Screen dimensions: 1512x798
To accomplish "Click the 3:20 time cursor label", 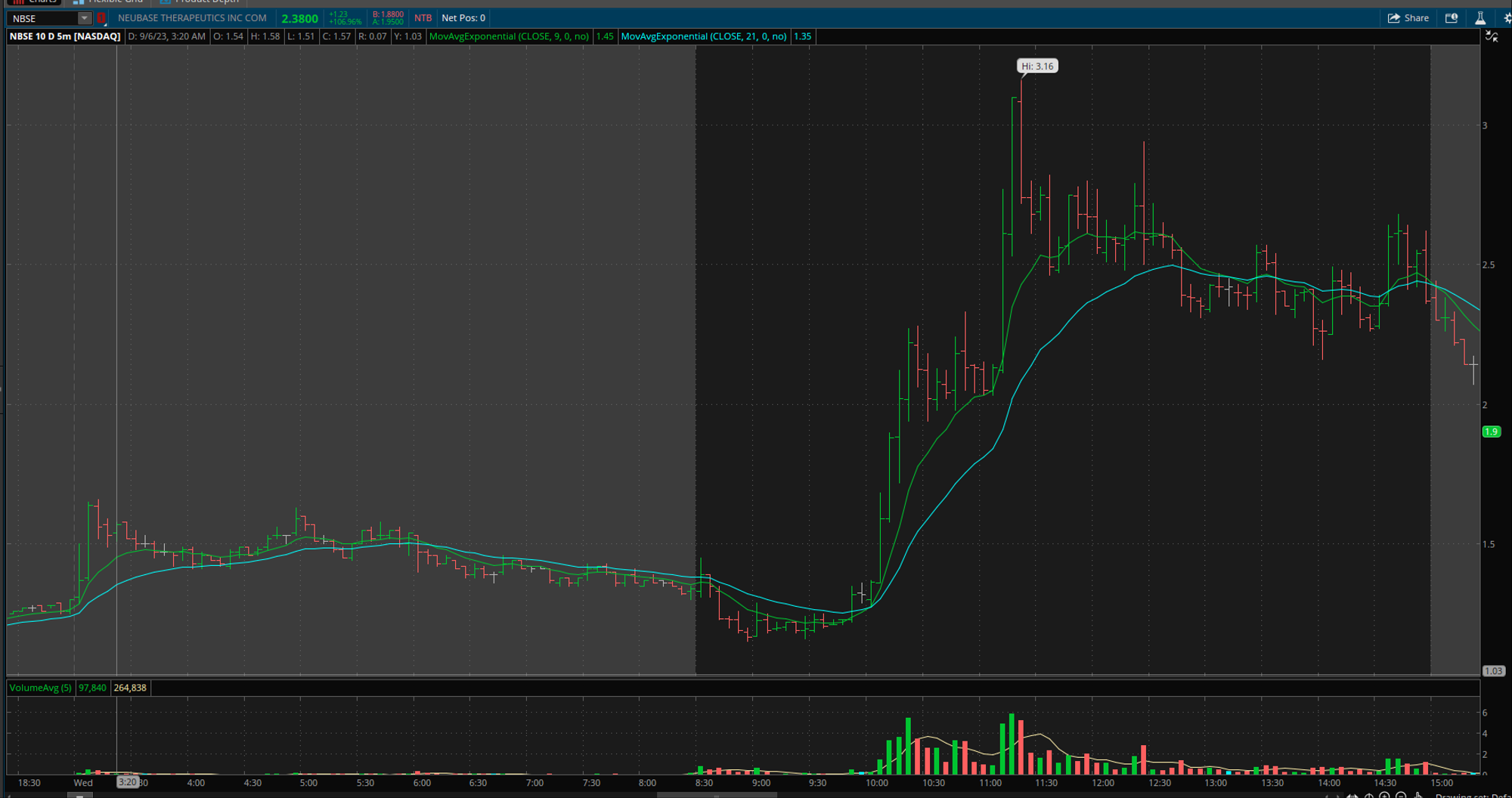I will (127, 782).
